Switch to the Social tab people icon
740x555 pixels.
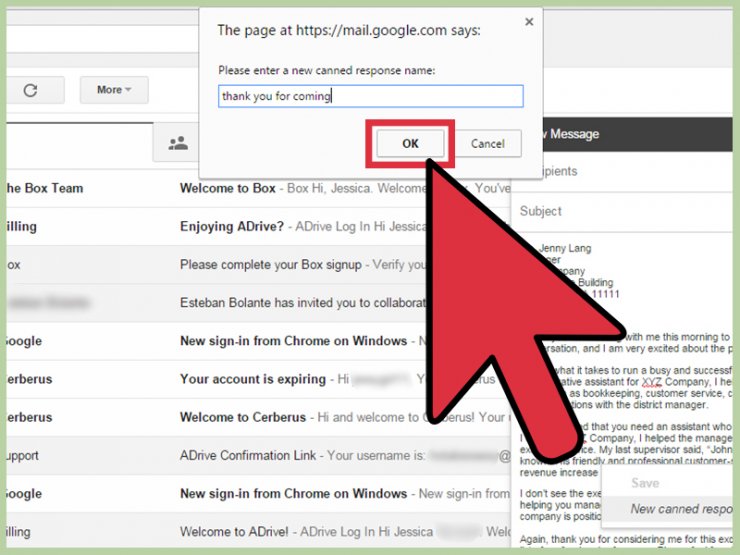pyautogui.click(x=178, y=144)
